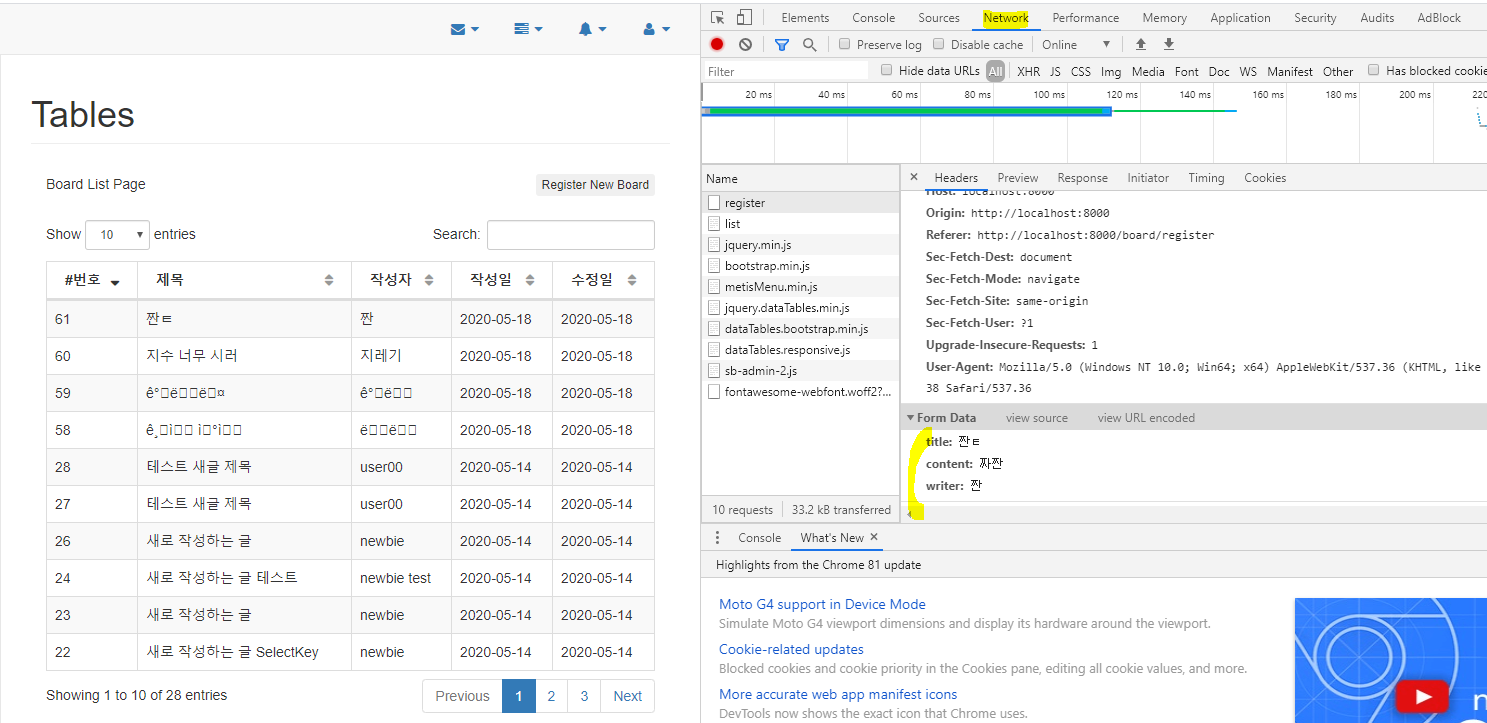The image size is (1487, 723).
Task: Open the Response tab of the request
Action: pyautogui.click(x=1082, y=177)
